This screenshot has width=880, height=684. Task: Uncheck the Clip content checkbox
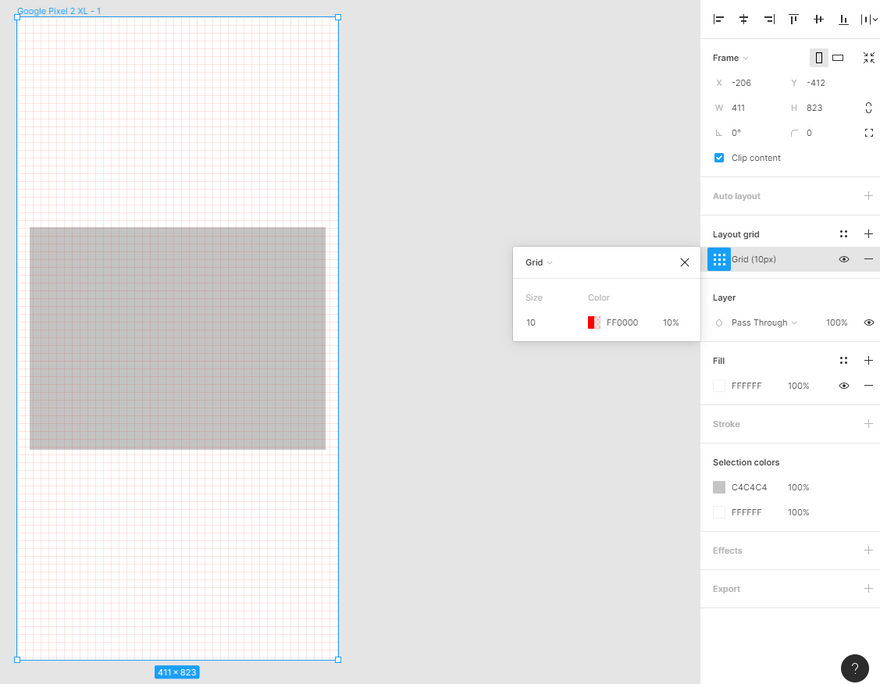(x=719, y=158)
